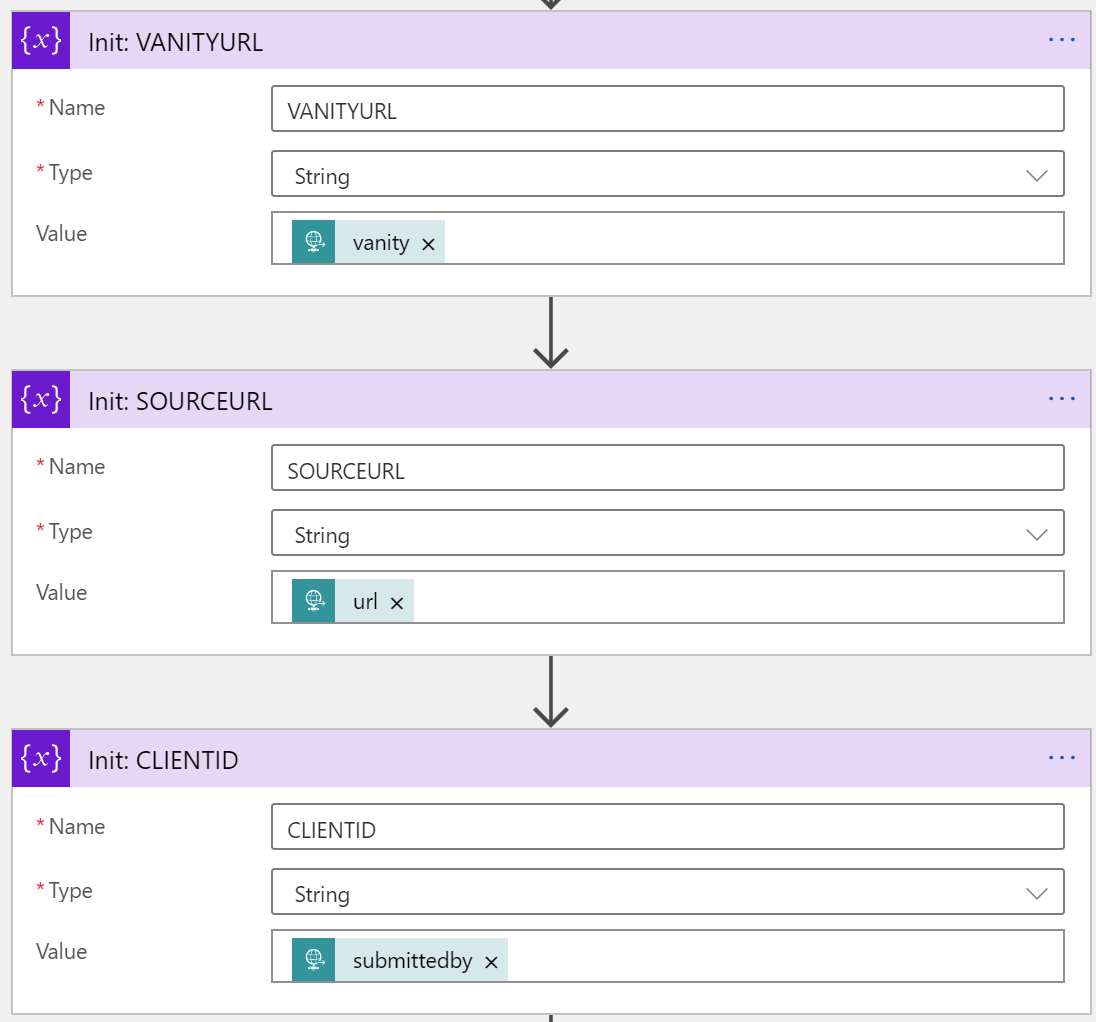
Task: Click the {x} variable icon on Init: VANITYURL header
Action: [x=40, y=41]
